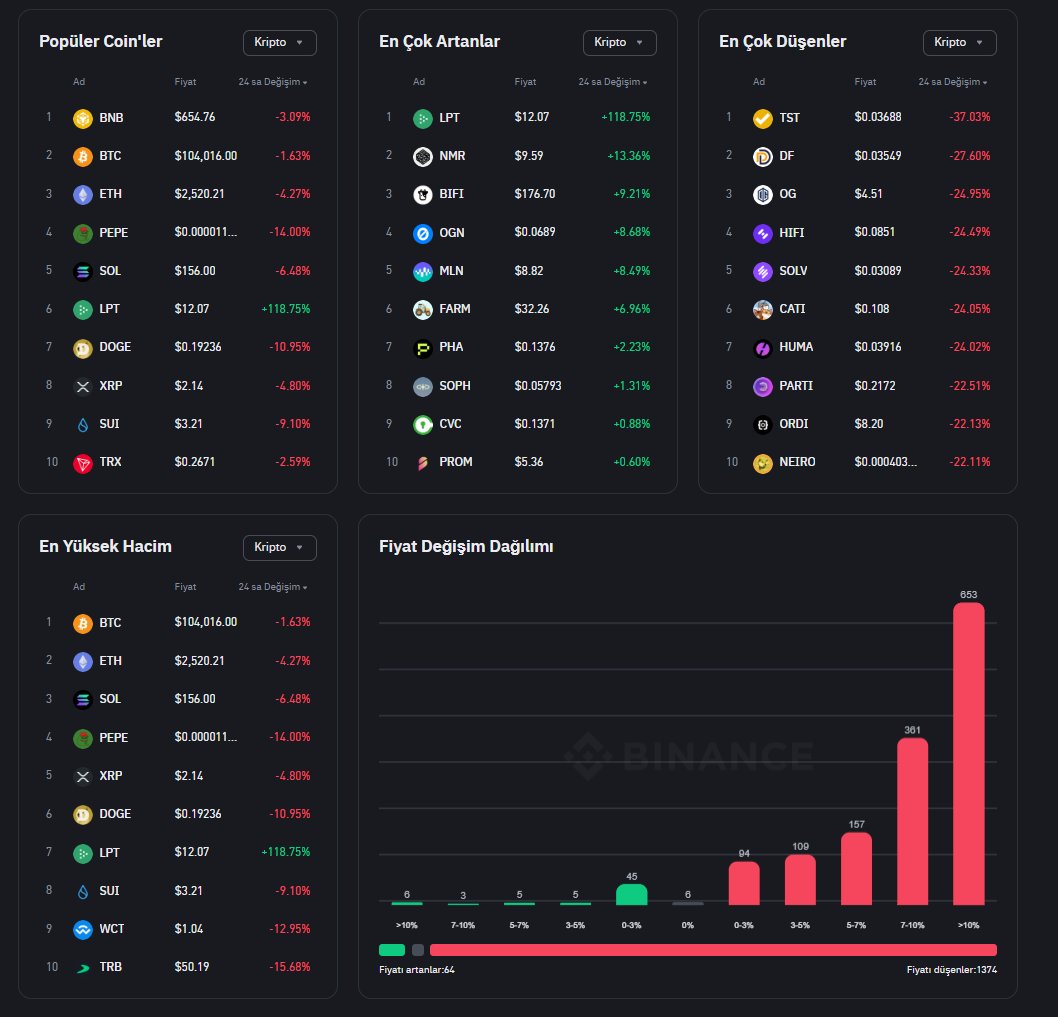Open the OGN row in En Çok Artanlar
The width and height of the screenshot is (1058, 1017).
point(517,233)
